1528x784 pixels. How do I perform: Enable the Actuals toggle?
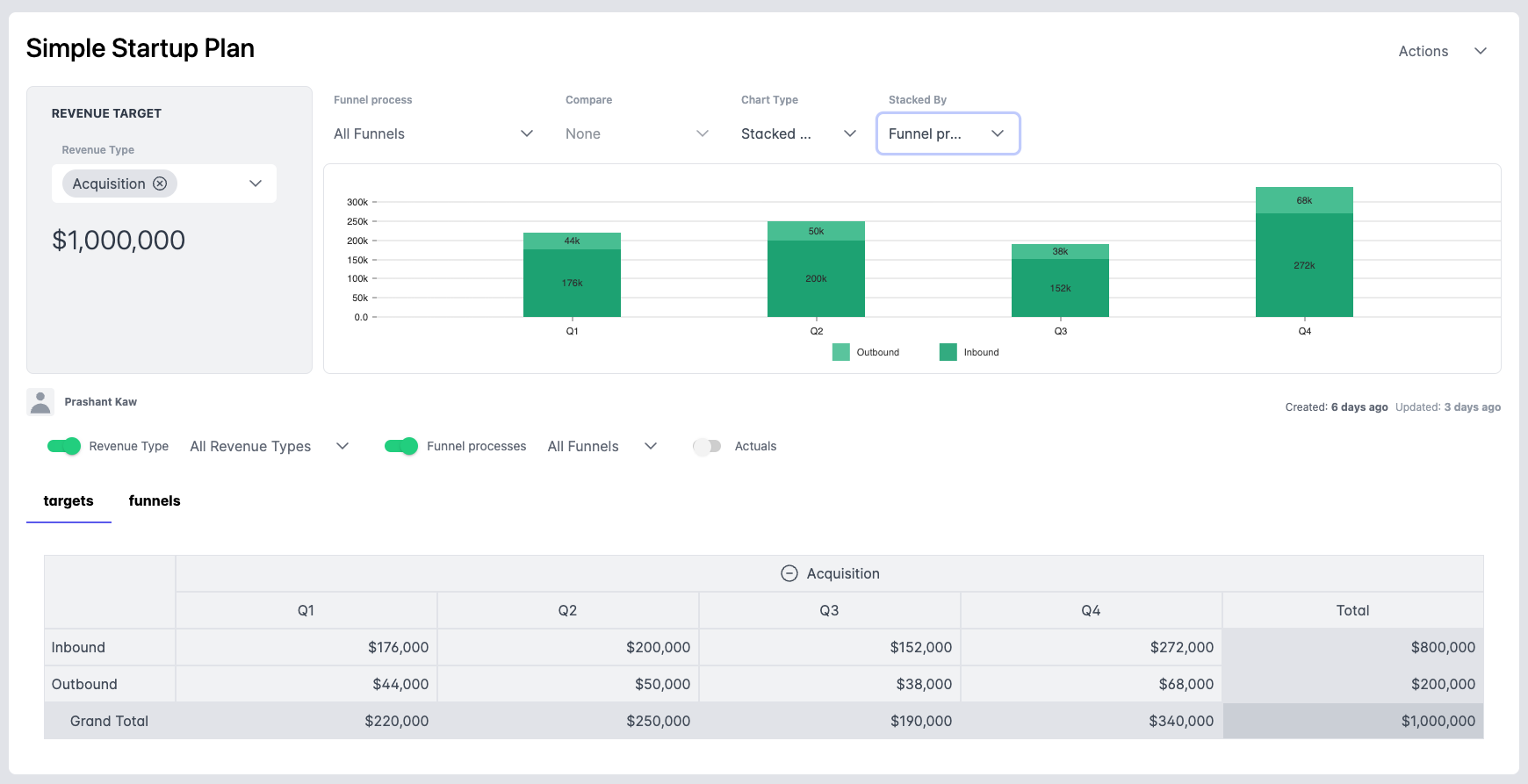(x=707, y=446)
